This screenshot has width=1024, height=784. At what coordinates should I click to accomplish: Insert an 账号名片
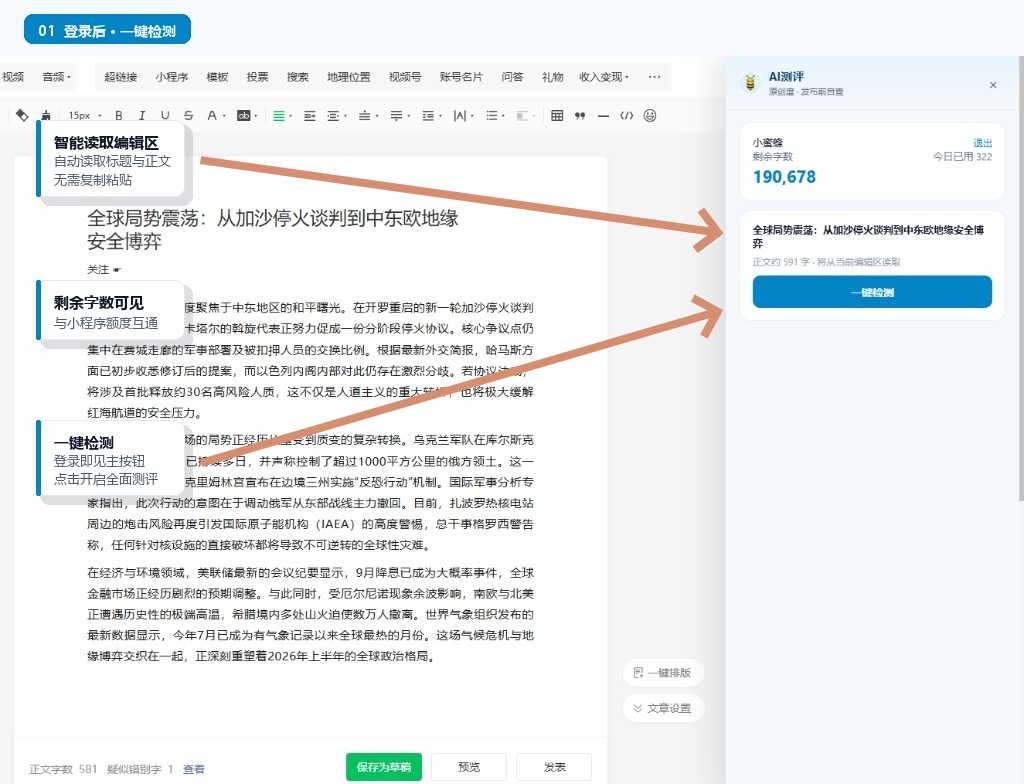point(461,77)
